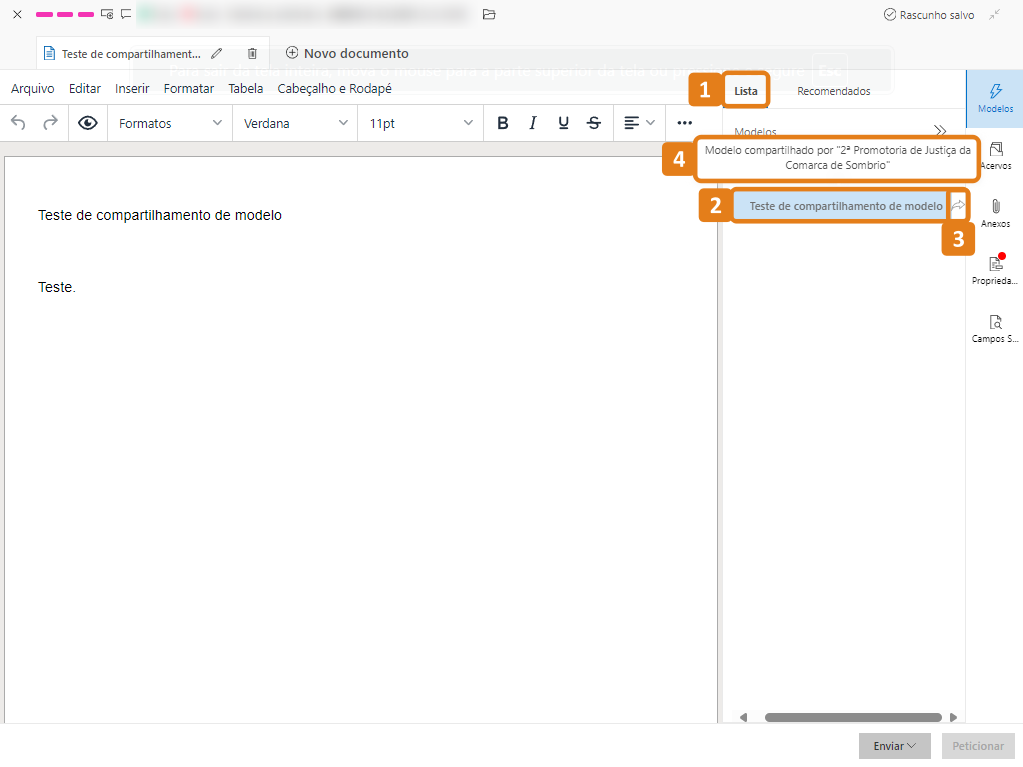Delete the document using the trash icon
The width and height of the screenshot is (1023, 767).
click(x=251, y=53)
